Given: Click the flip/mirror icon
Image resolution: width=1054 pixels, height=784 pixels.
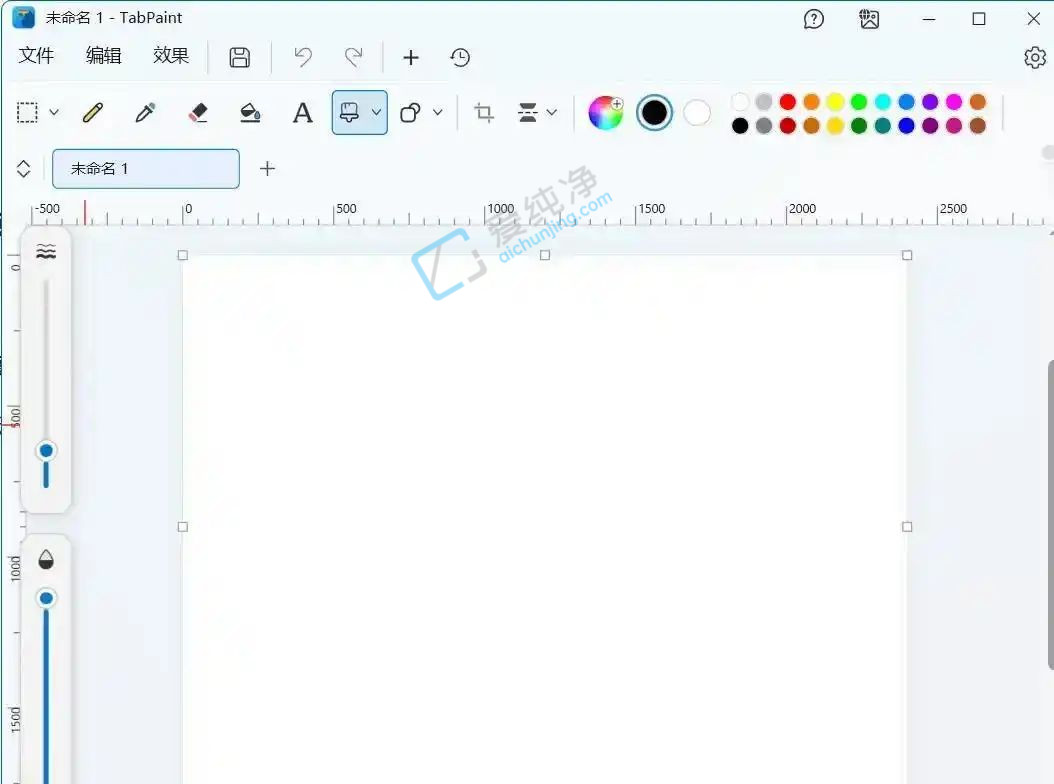Looking at the screenshot, I should (x=528, y=112).
